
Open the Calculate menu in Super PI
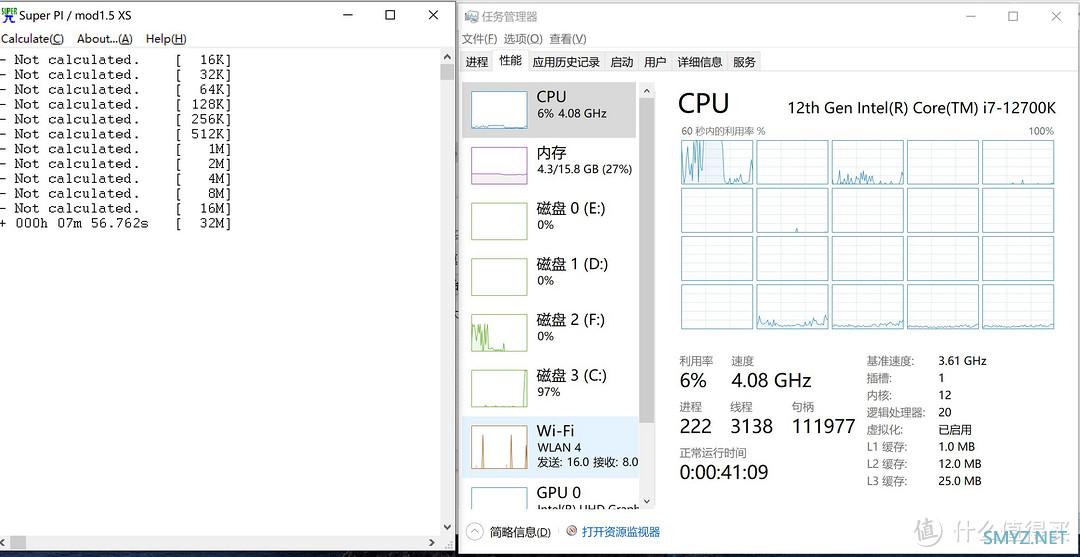tap(32, 39)
